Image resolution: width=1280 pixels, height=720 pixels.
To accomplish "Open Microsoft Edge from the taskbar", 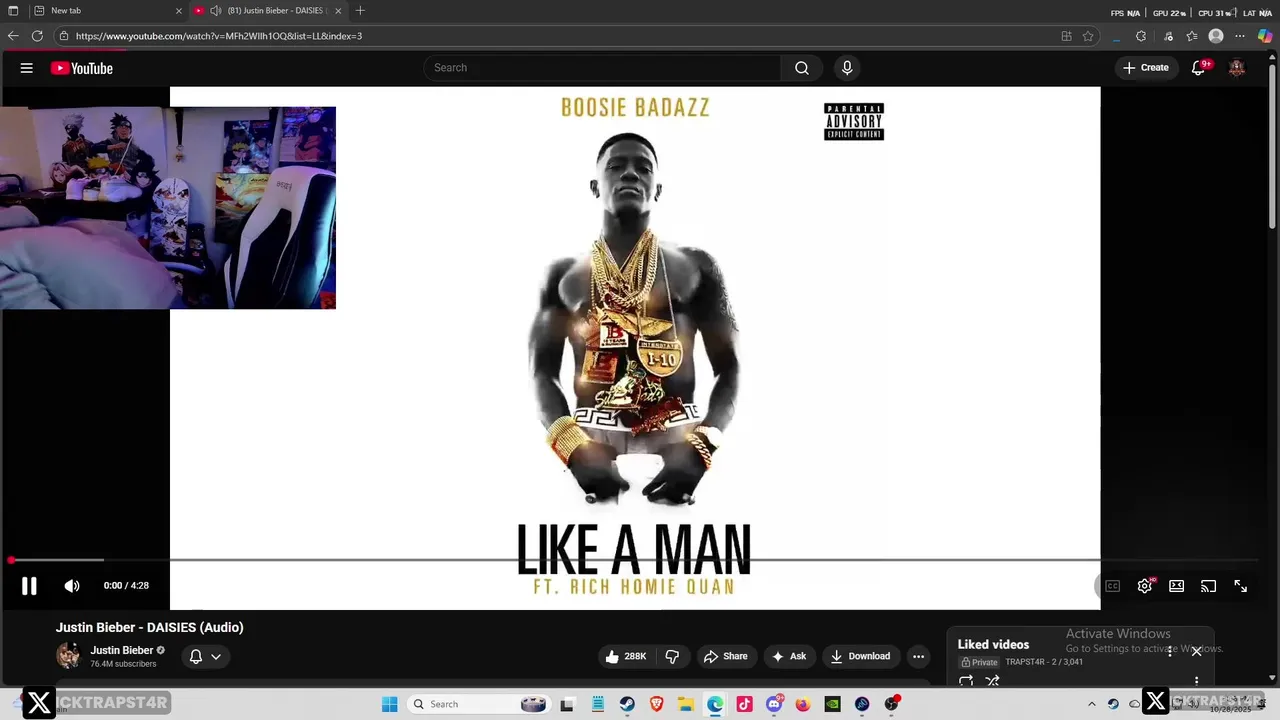I will click(x=715, y=704).
